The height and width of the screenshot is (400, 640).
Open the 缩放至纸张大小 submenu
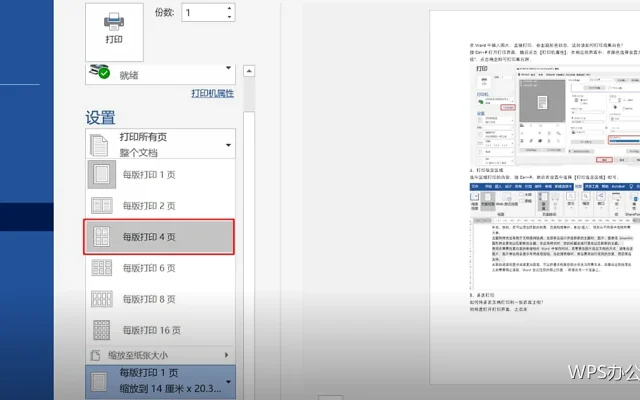pos(160,355)
